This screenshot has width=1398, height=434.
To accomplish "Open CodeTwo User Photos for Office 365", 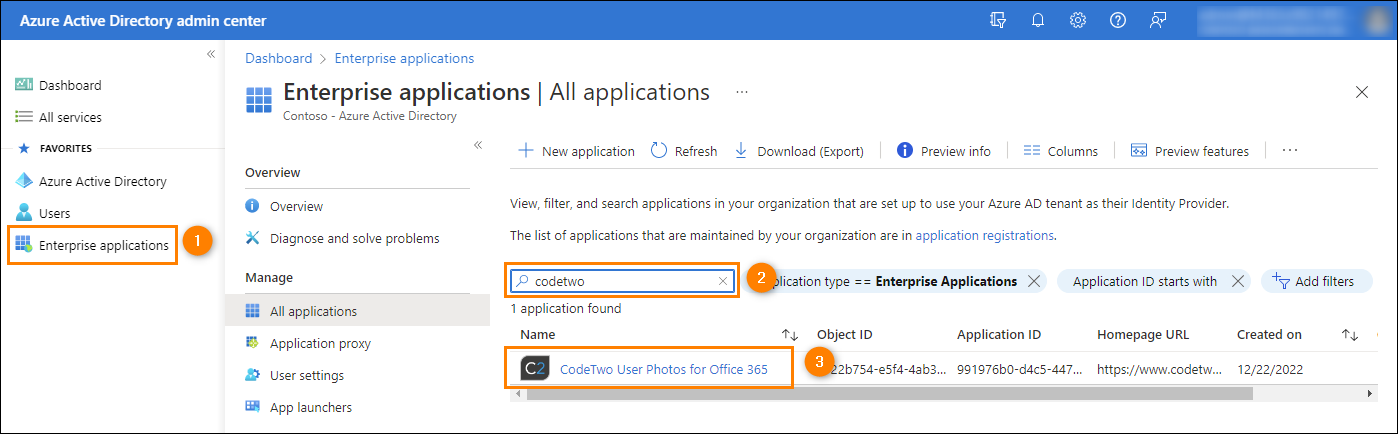I will click(663, 369).
